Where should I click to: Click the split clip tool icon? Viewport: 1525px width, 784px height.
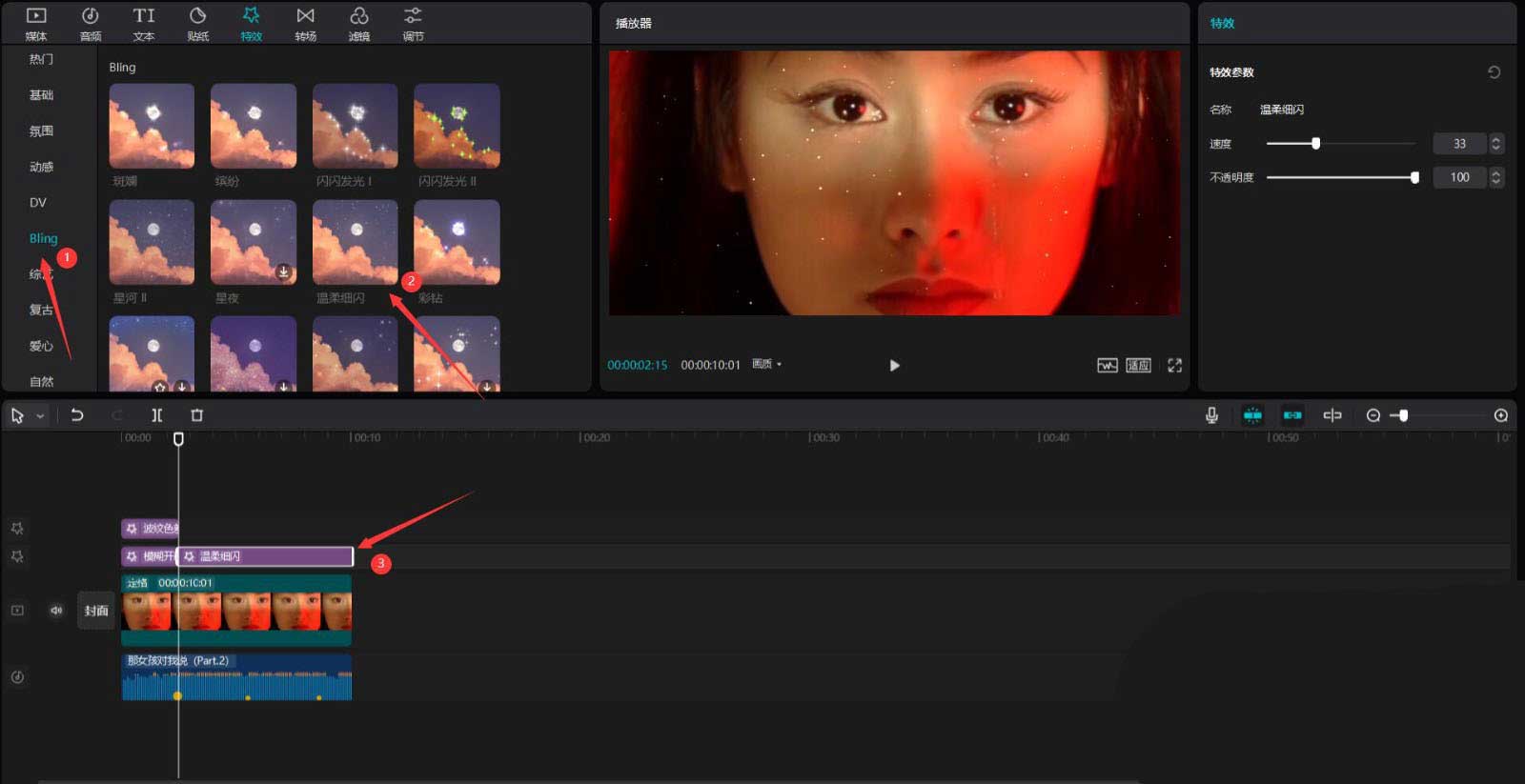click(157, 415)
